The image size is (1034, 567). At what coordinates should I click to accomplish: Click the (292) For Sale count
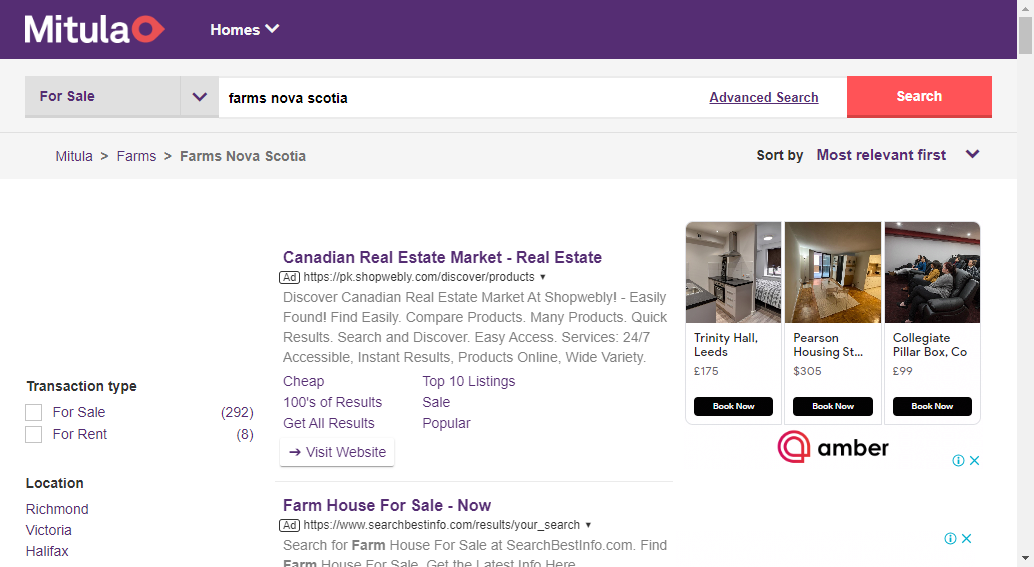point(237,413)
